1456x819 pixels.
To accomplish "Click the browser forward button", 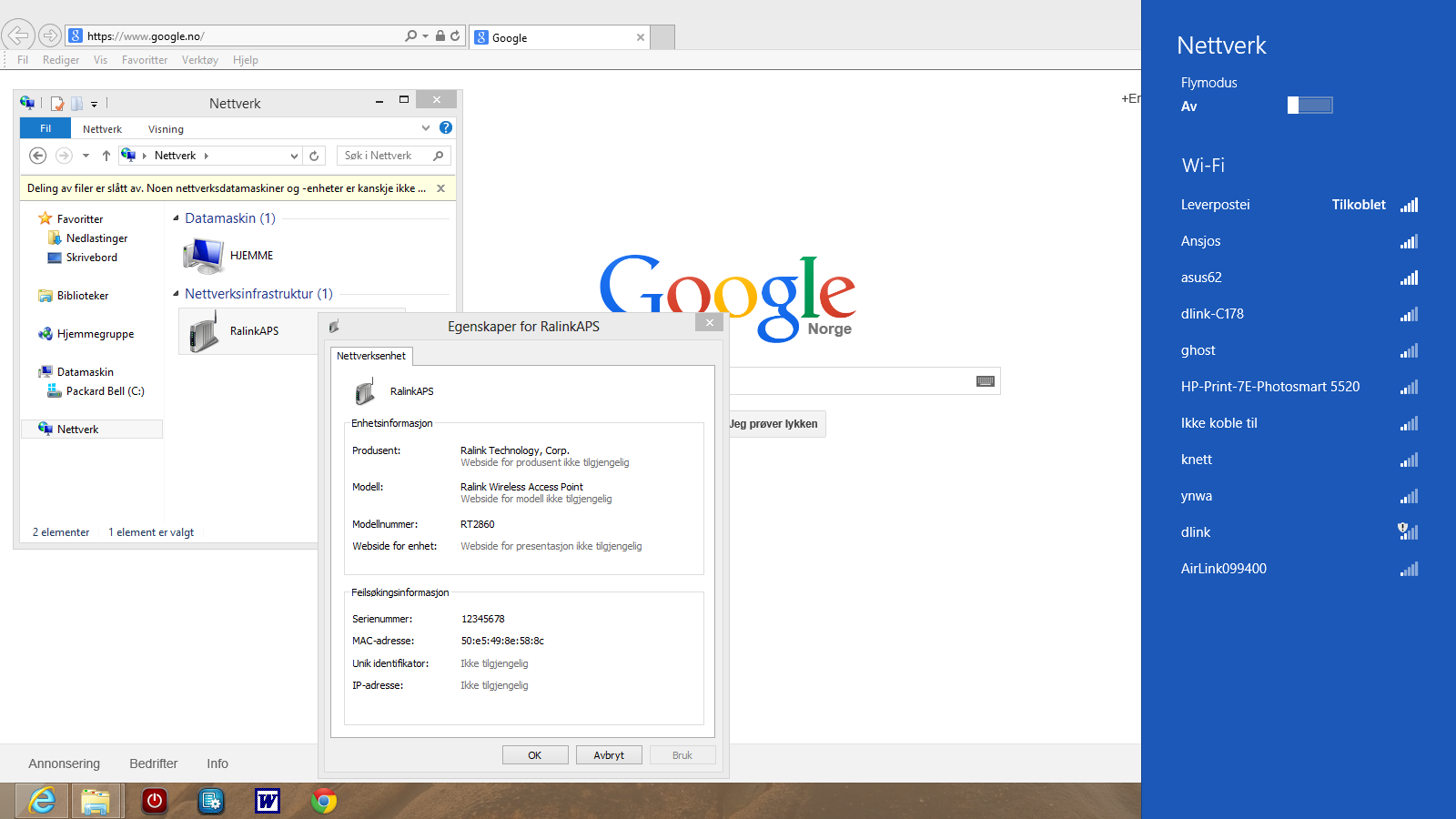I will click(50, 35).
